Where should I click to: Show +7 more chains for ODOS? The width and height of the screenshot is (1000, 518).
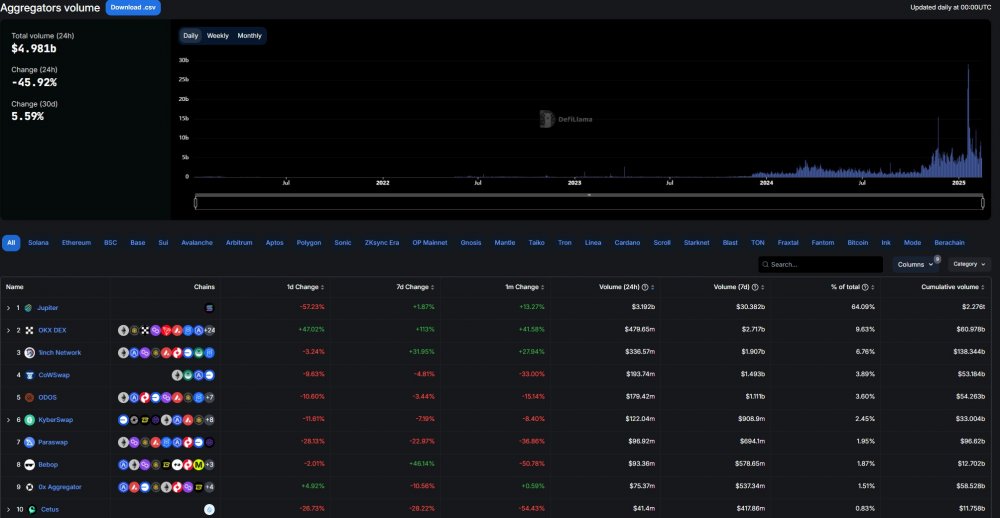pos(210,397)
